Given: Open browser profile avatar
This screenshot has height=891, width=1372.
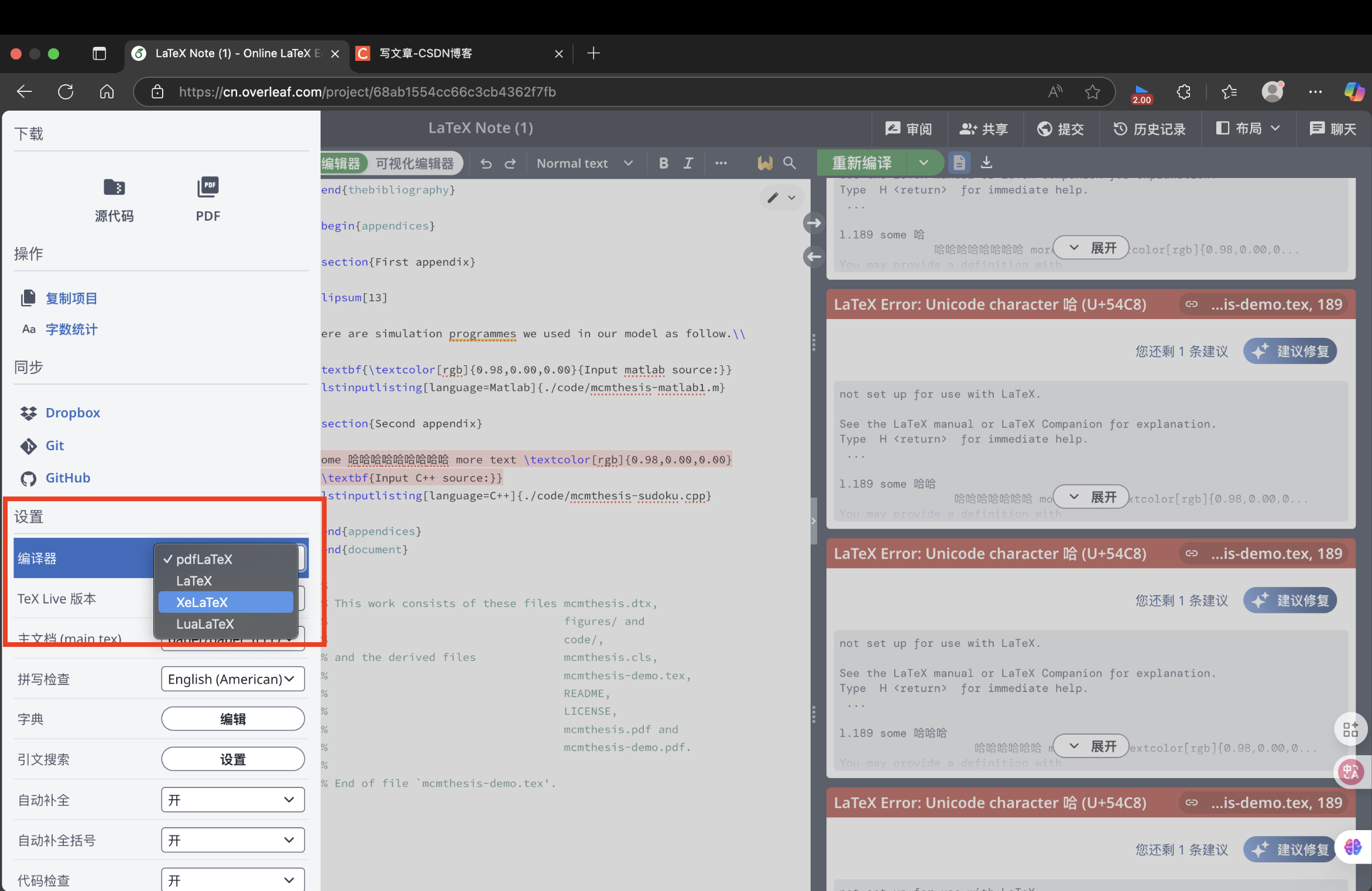Looking at the screenshot, I should [x=1272, y=92].
